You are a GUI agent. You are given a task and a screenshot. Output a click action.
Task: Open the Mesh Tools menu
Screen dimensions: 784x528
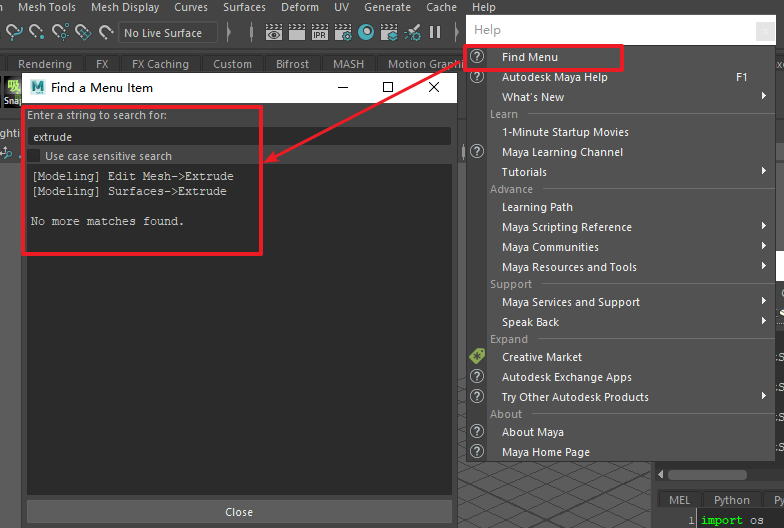(x=47, y=7)
